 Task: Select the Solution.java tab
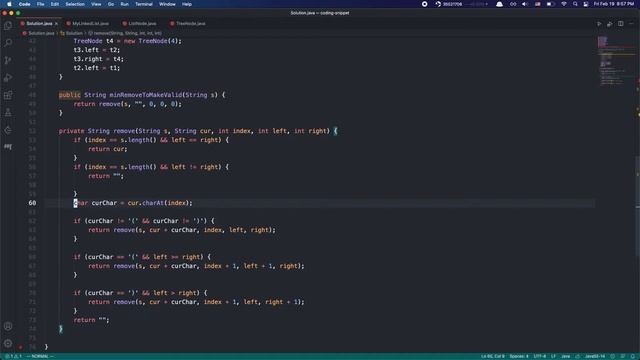[39, 24]
